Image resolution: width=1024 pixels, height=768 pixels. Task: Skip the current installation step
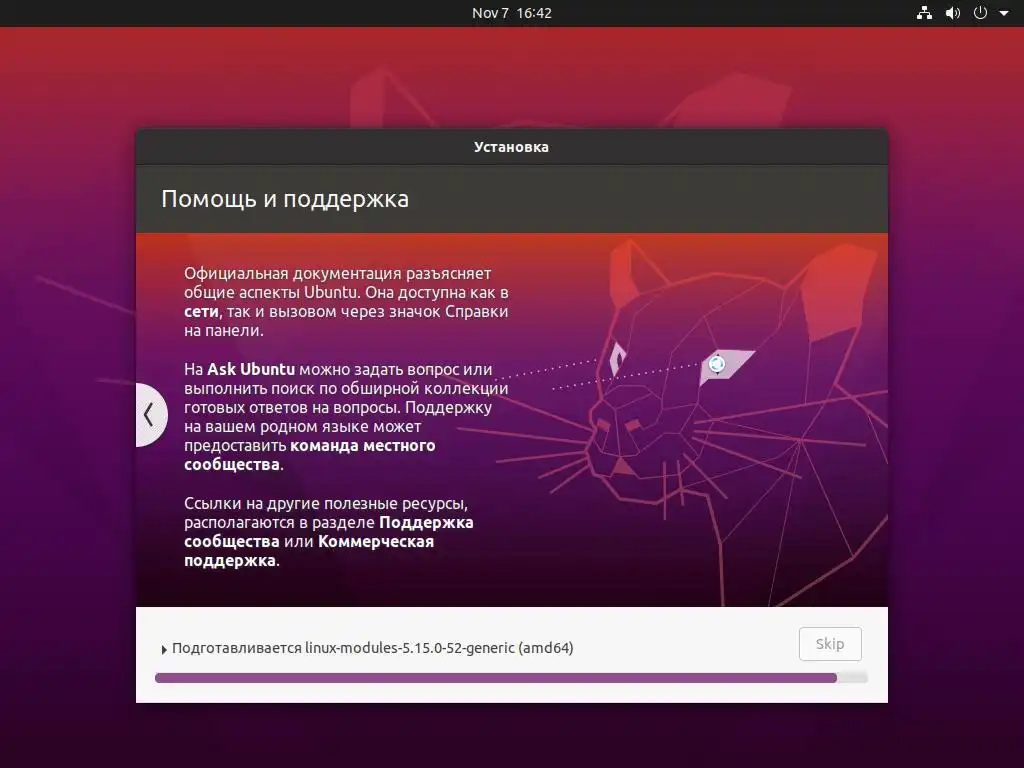click(830, 644)
